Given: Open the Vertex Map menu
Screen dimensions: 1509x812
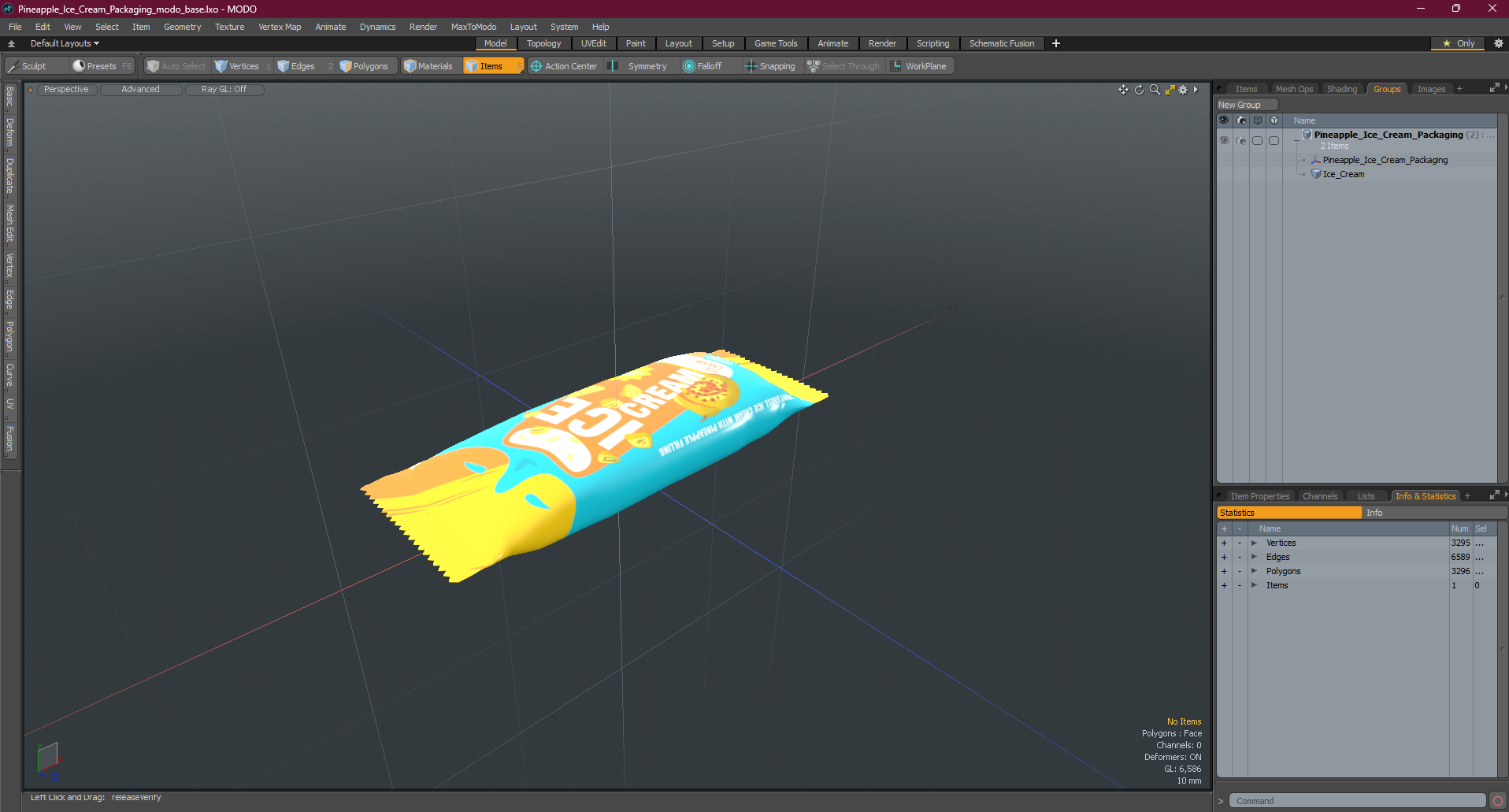Looking at the screenshot, I should pos(280,27).
